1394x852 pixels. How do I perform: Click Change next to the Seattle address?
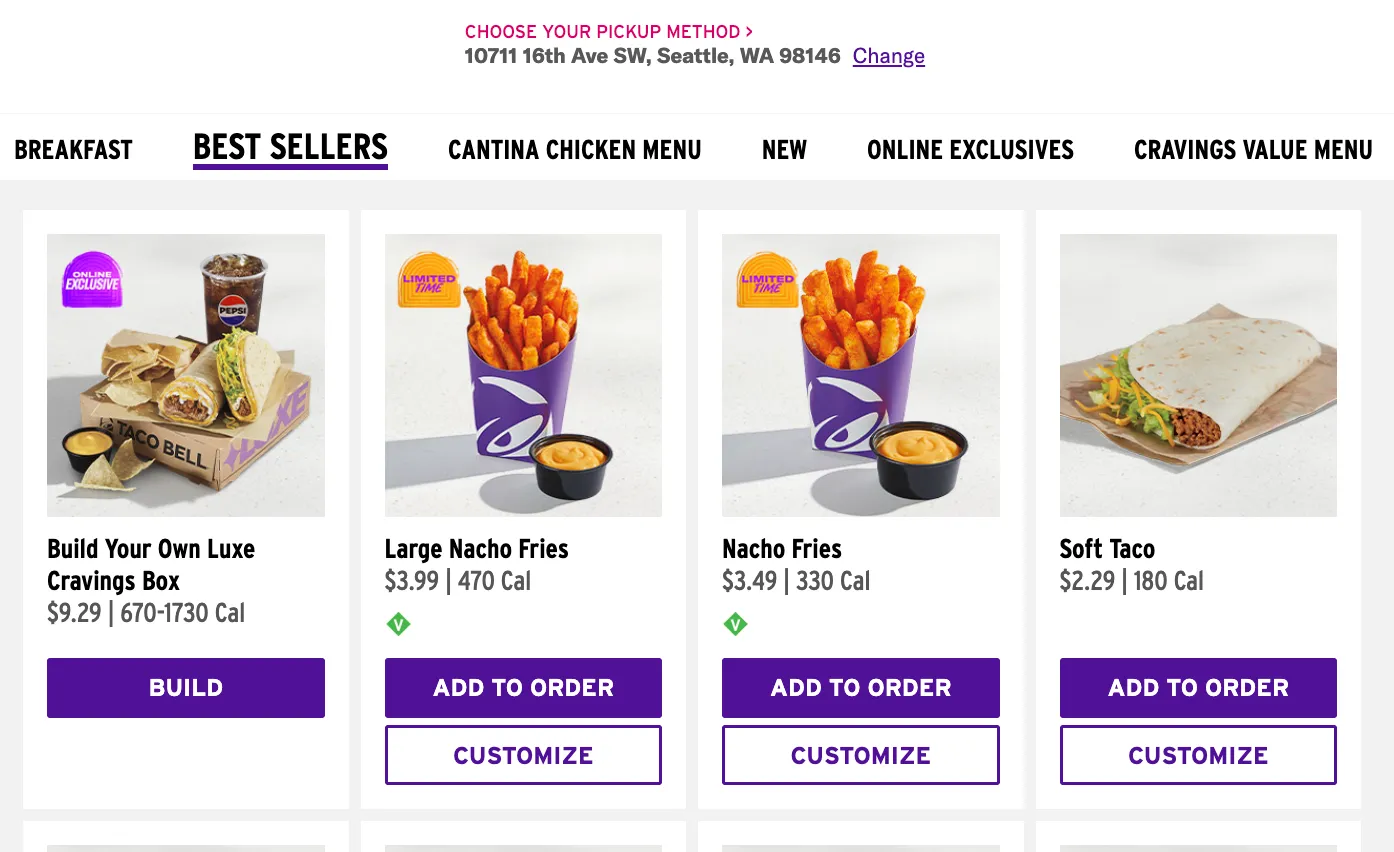point(888,56)
